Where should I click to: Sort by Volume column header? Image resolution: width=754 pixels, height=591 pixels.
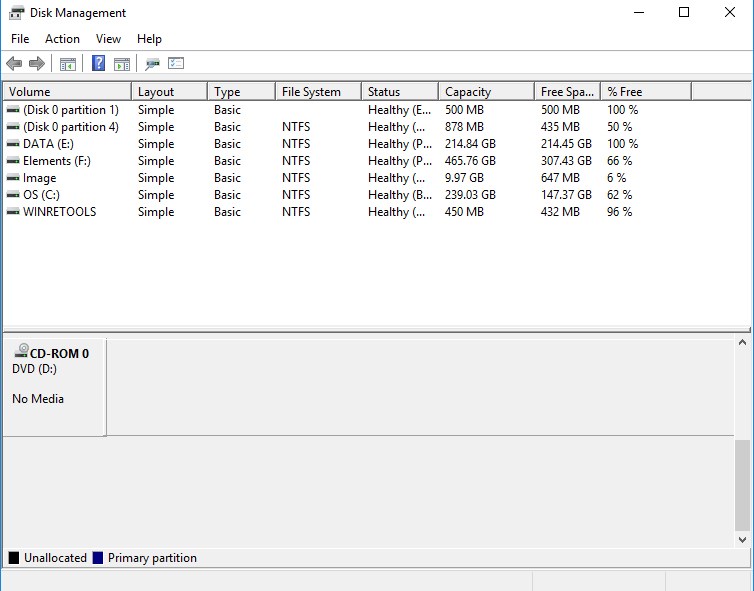[x=67, y=91]
